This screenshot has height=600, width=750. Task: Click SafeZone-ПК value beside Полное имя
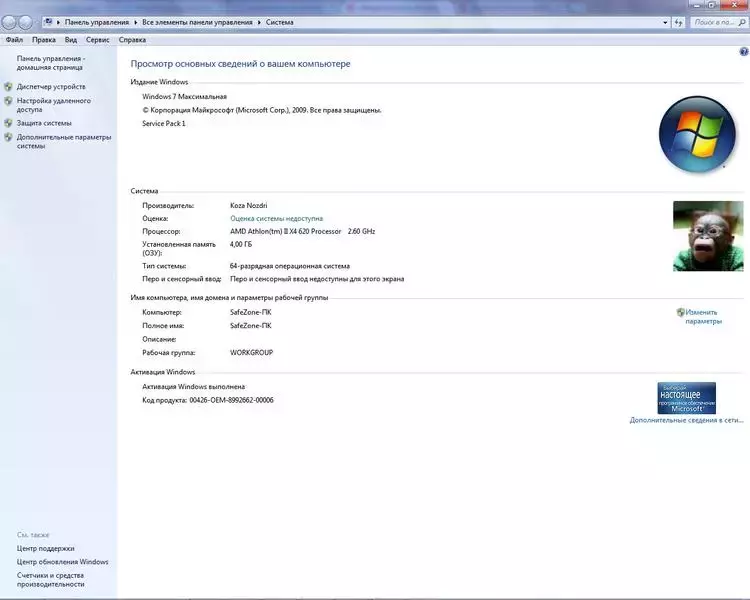(251, 325)
